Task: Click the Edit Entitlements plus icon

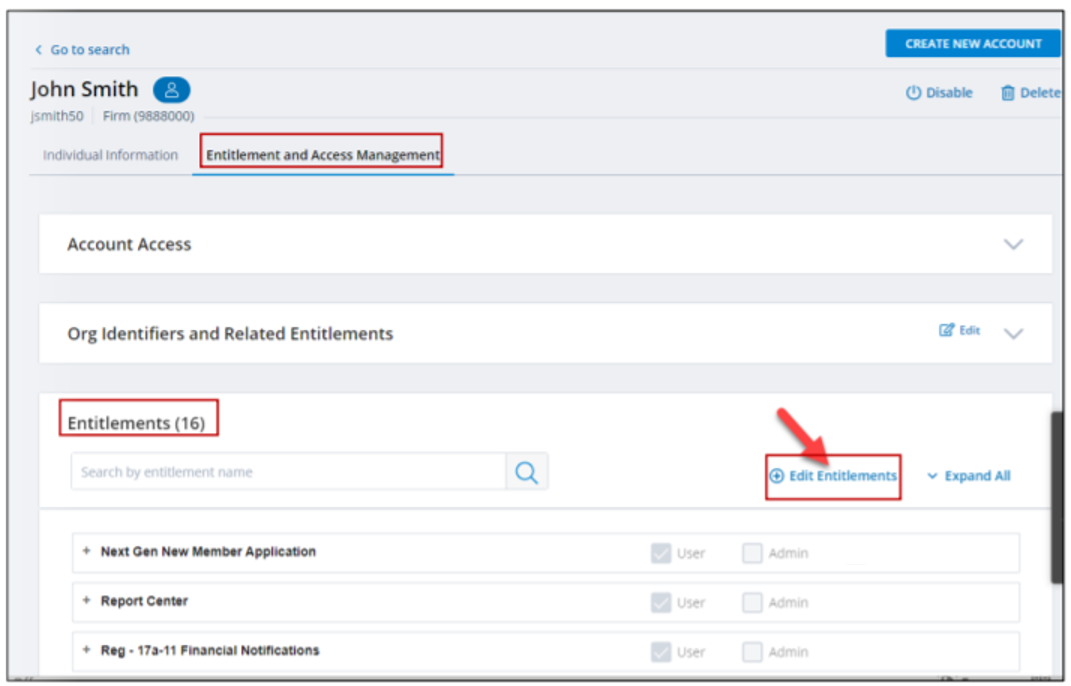Action: point(776,476)
